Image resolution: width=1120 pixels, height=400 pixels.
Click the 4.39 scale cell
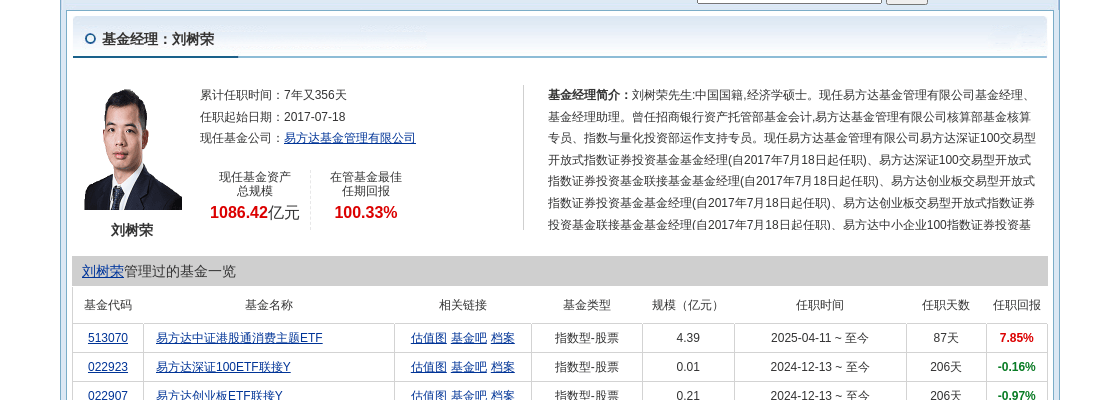[688, 338]
